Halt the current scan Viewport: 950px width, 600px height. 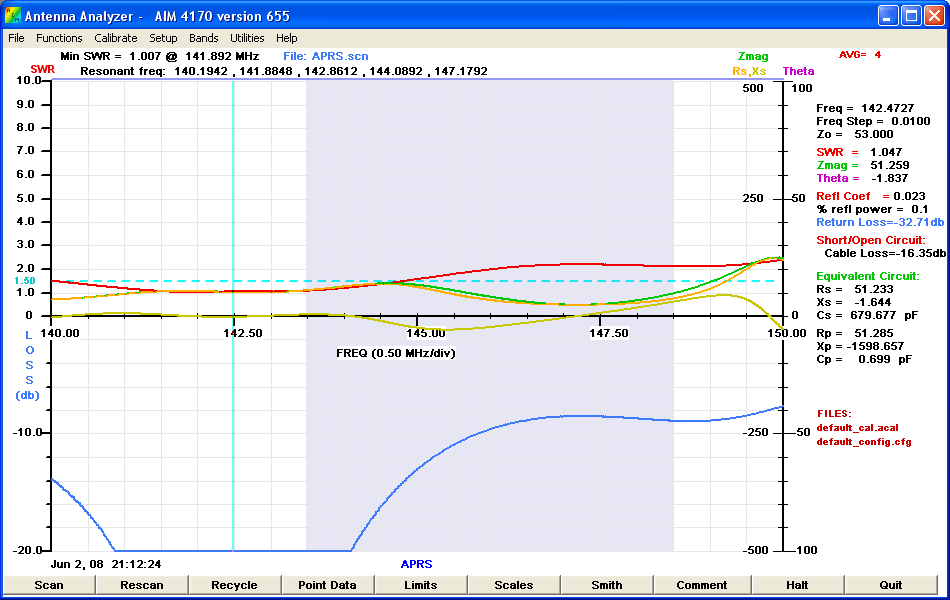pyautogui.click(x=797, y=585)
